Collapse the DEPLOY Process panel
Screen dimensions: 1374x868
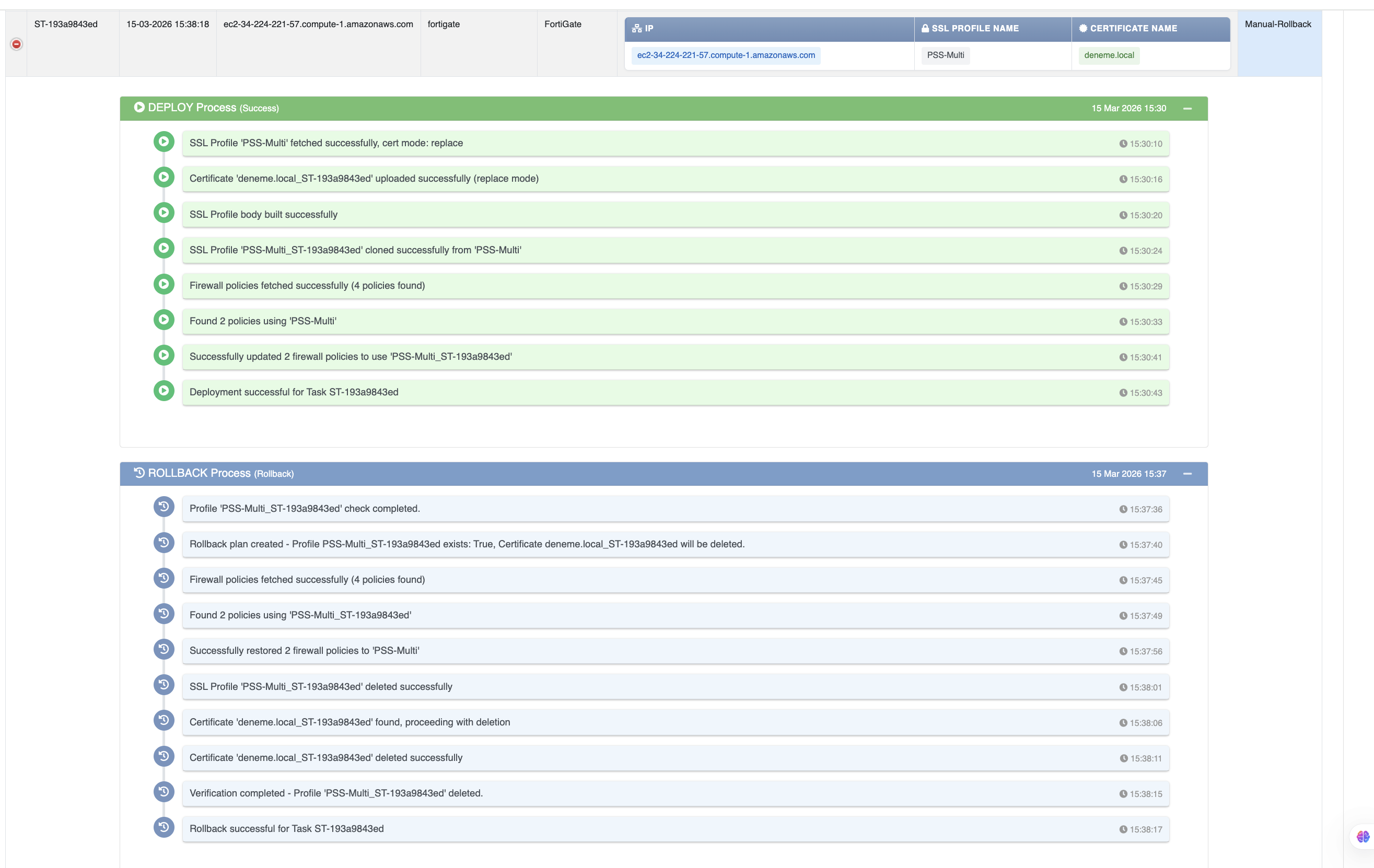1187,108
